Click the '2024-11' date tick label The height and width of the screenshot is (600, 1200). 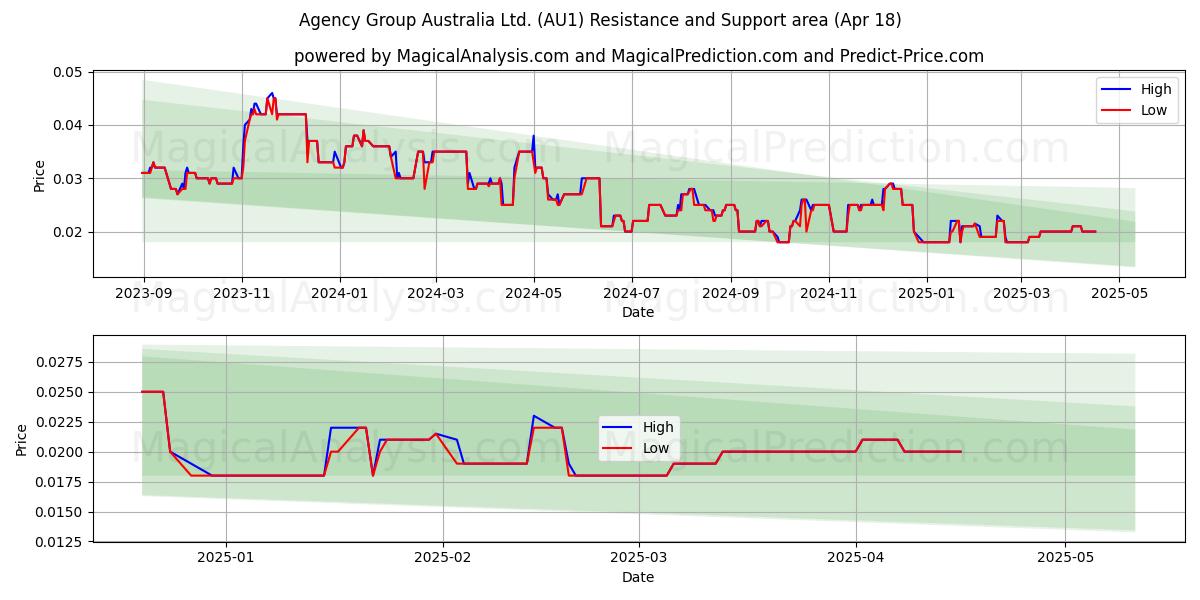point(828,293)
